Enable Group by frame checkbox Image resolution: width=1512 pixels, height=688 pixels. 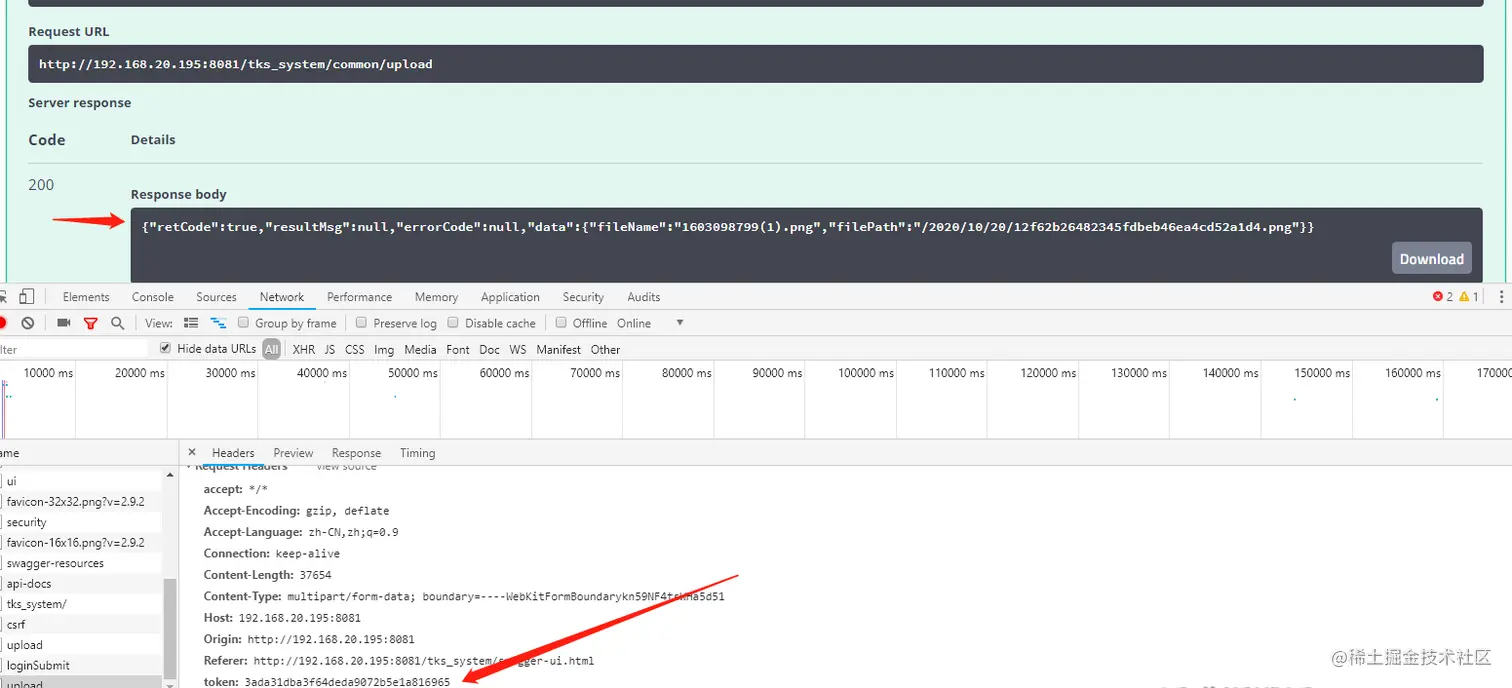(x=243, y=323)
